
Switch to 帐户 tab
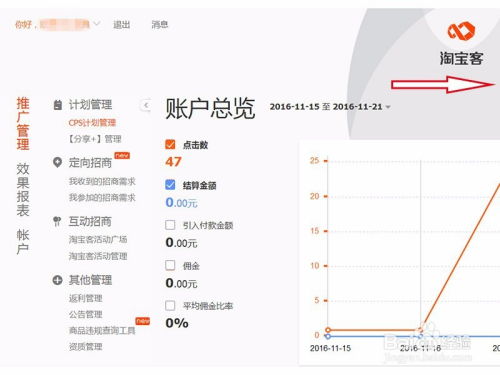click(23, 242)
